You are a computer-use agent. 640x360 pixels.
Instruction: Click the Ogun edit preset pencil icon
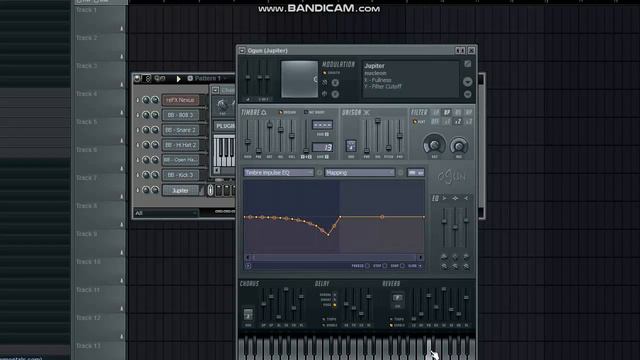467,64
